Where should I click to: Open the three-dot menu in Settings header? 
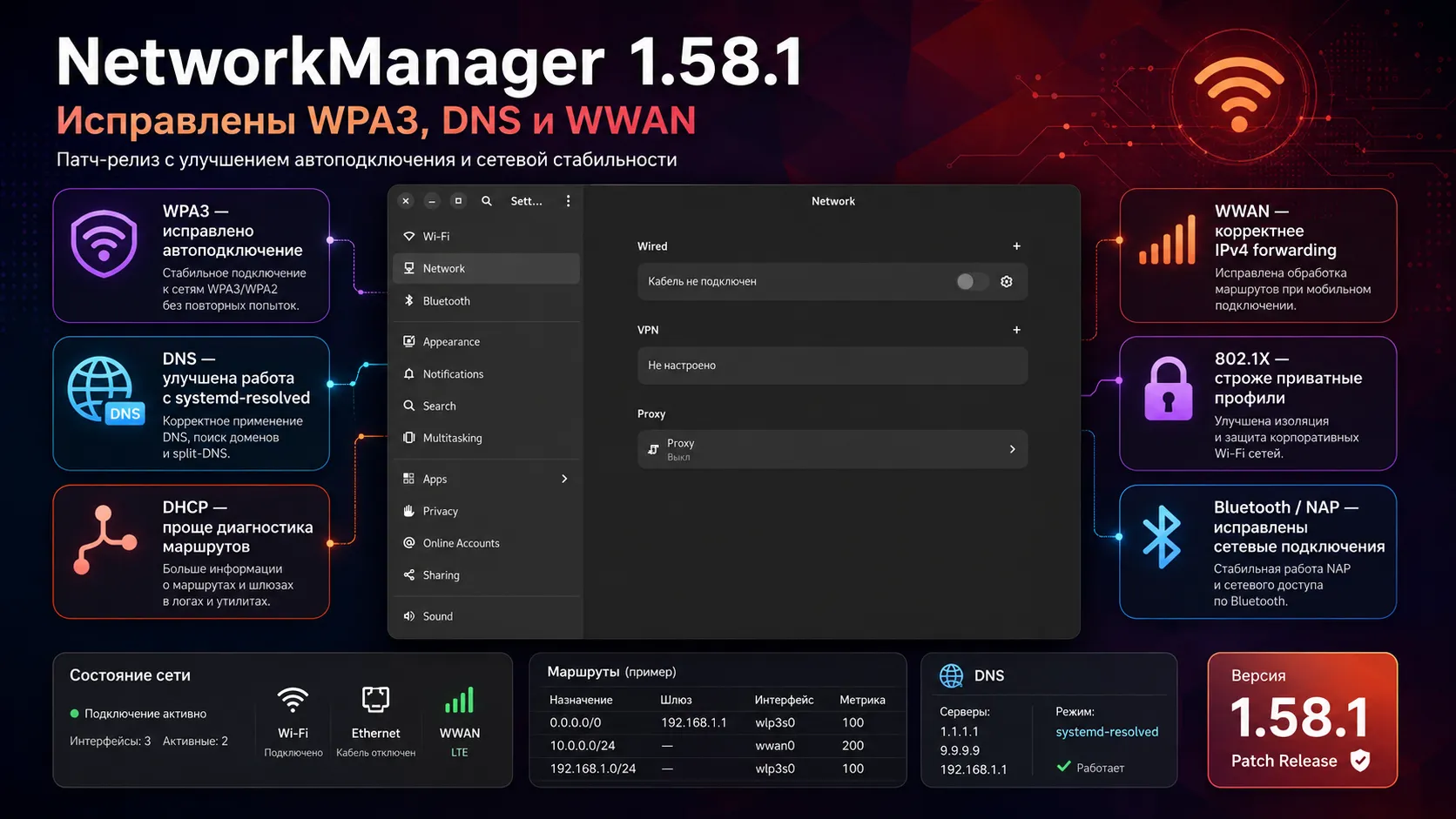click(x=568, y=201)
